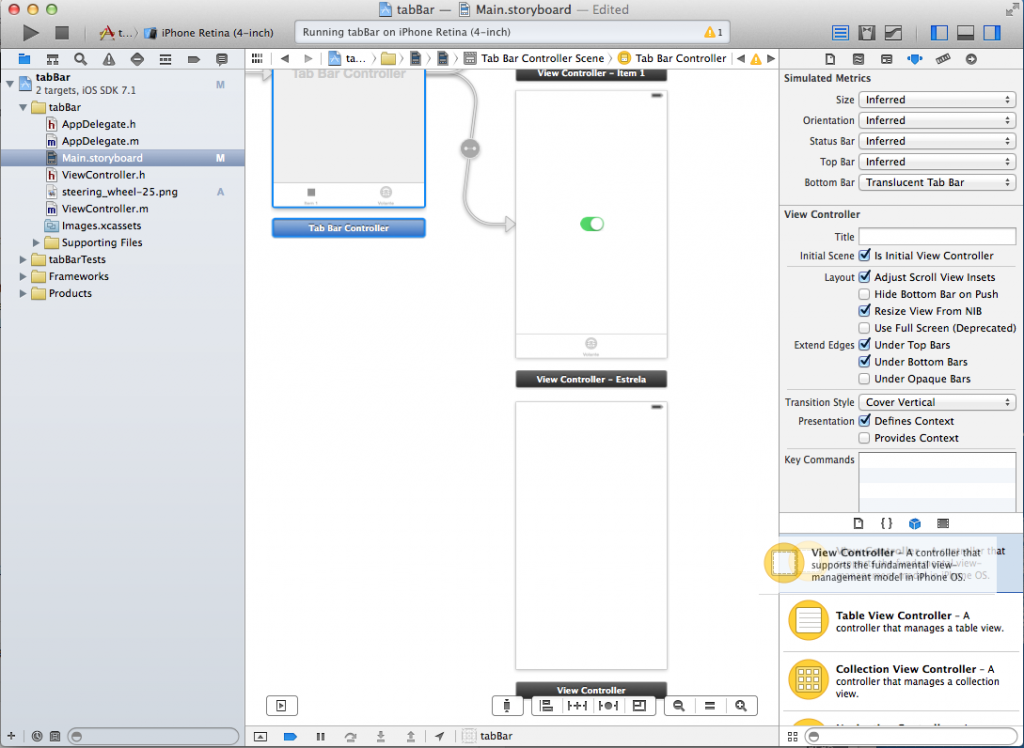Uncheck Under Top Bars

(864, 345)
